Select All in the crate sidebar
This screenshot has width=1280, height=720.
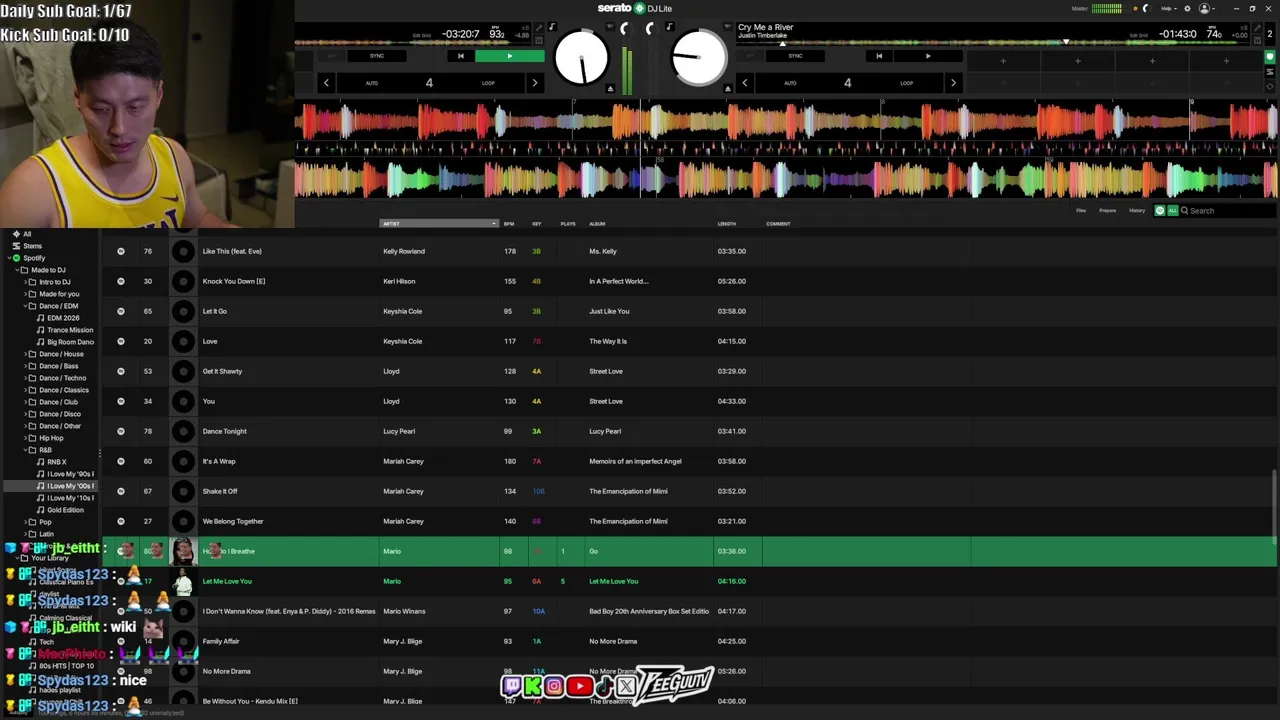(27, 234)
